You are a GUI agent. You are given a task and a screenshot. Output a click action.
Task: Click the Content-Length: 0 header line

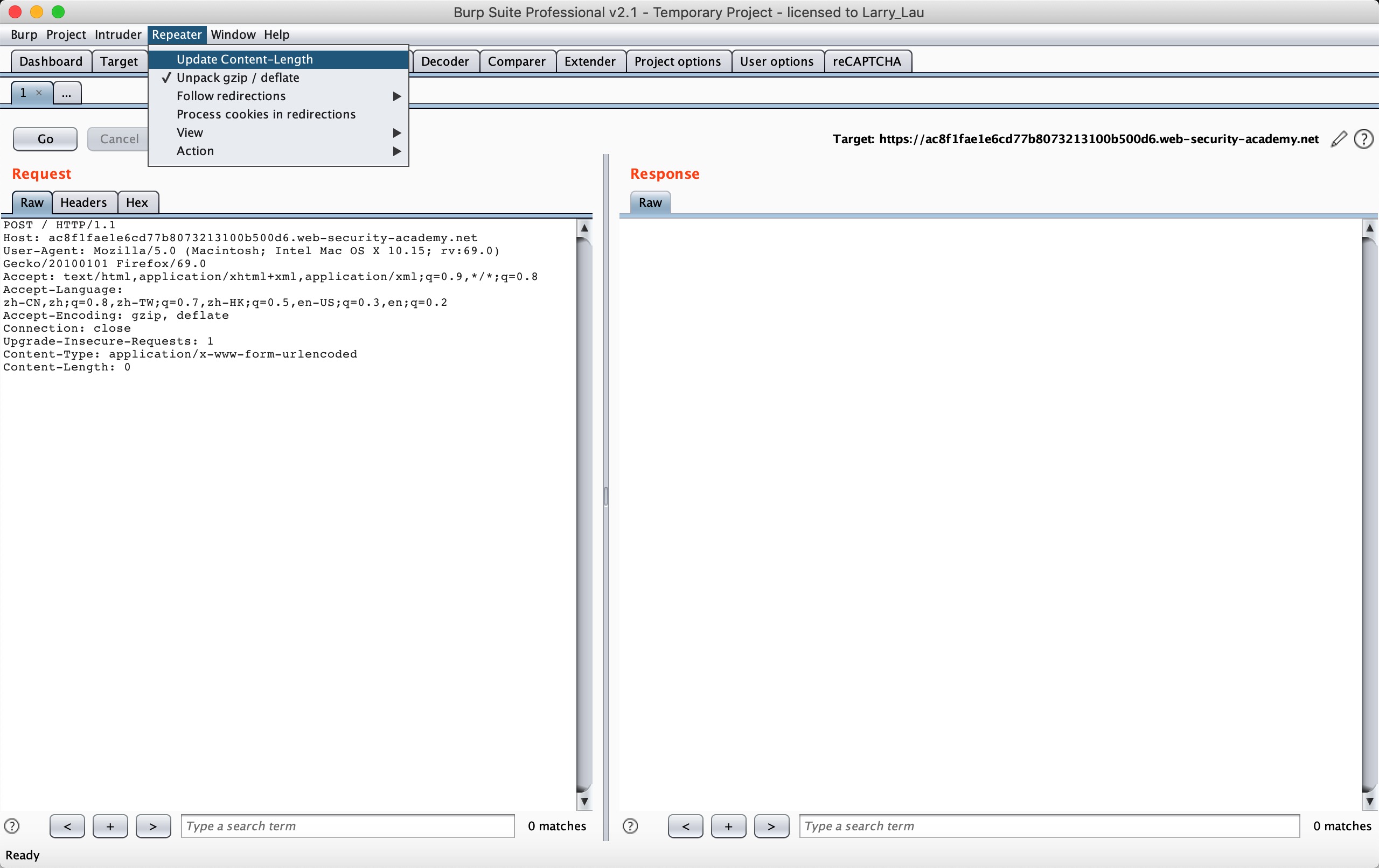tap(67, 367)
